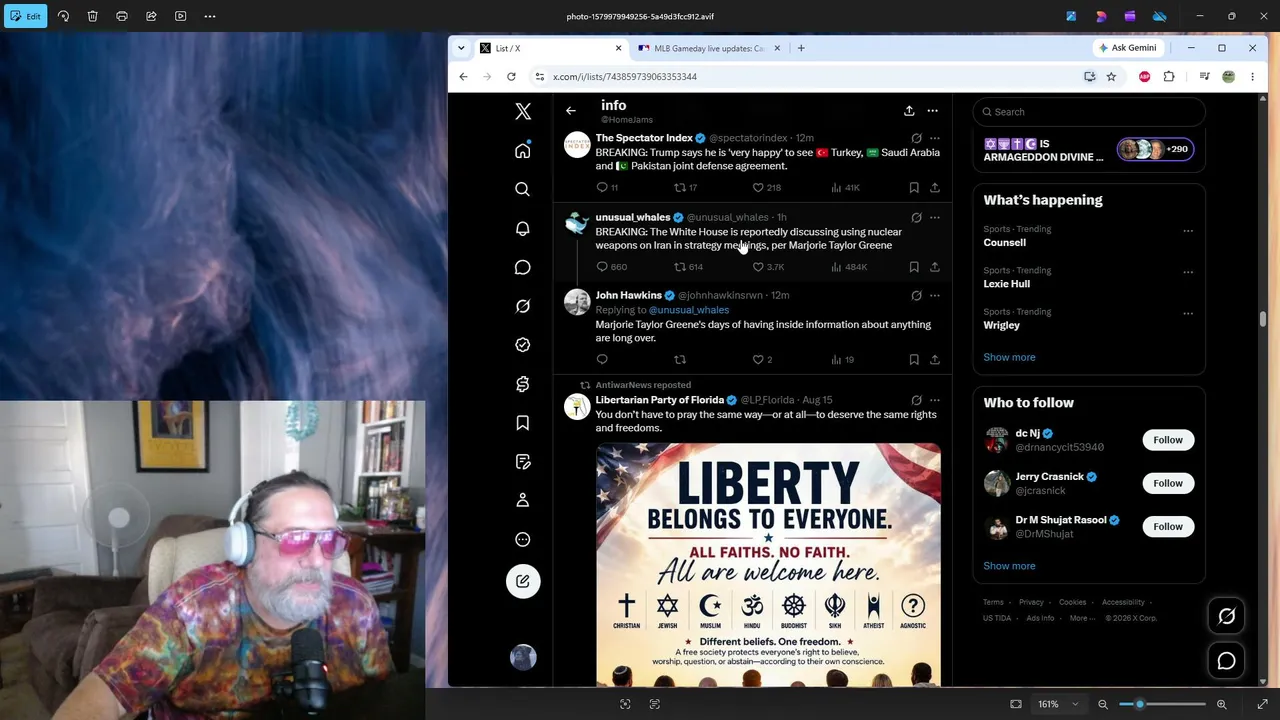Bookmark the unusual_whales post

(914, 267)
